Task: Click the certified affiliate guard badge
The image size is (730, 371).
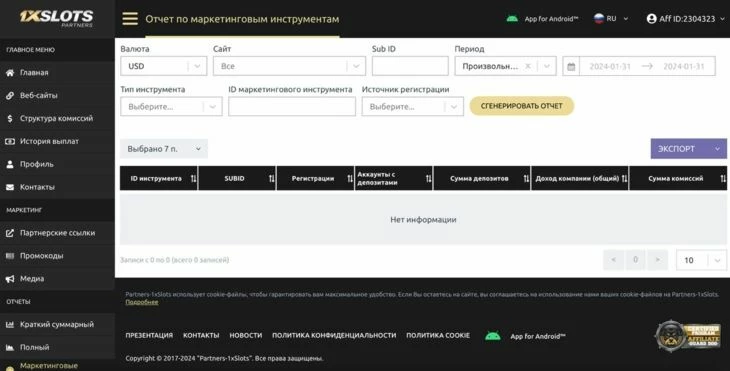Action: pyautogui.click(x=688, y=335)
